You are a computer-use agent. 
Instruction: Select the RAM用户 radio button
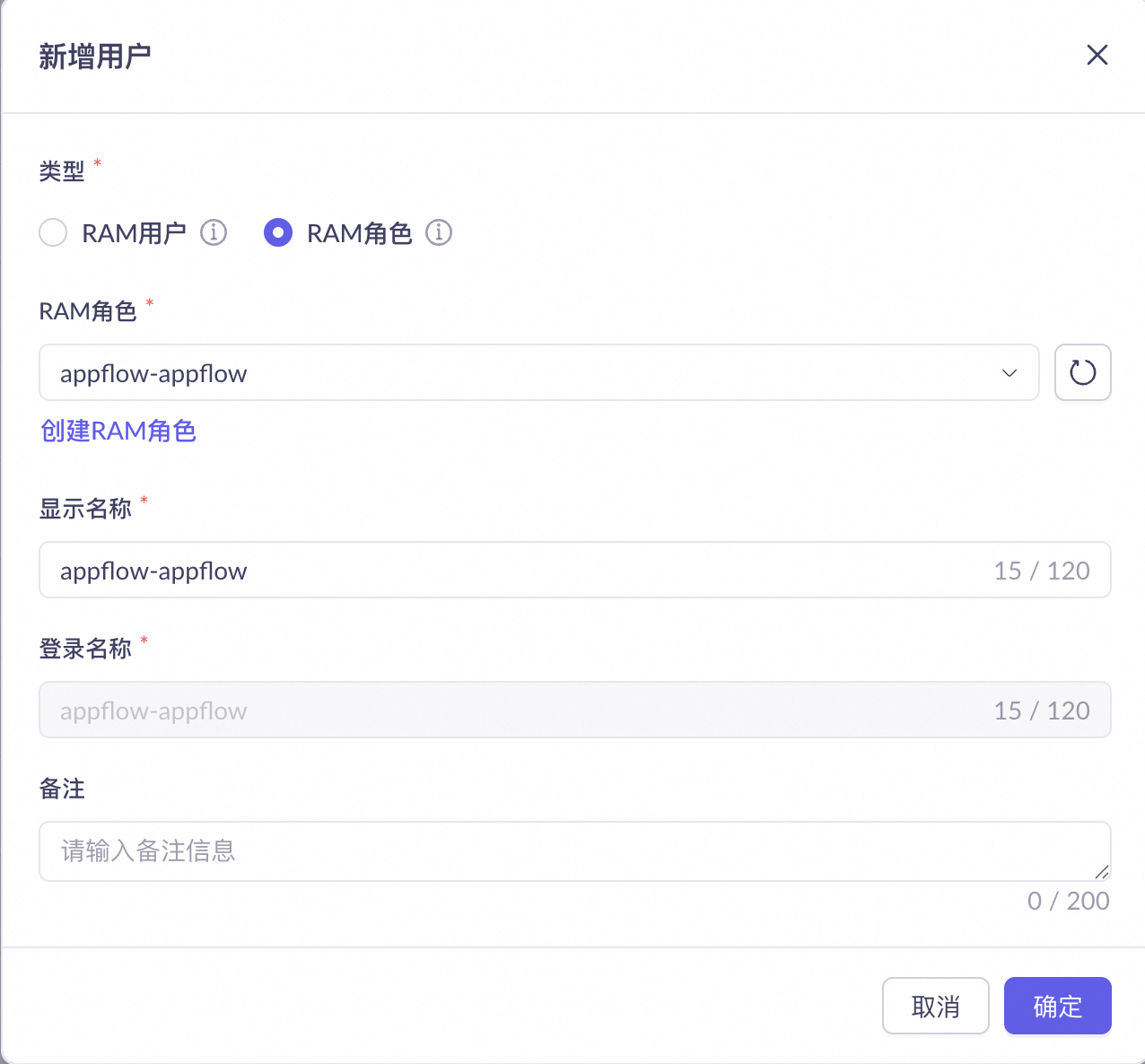pyautogui.click(x=53, y=233)
